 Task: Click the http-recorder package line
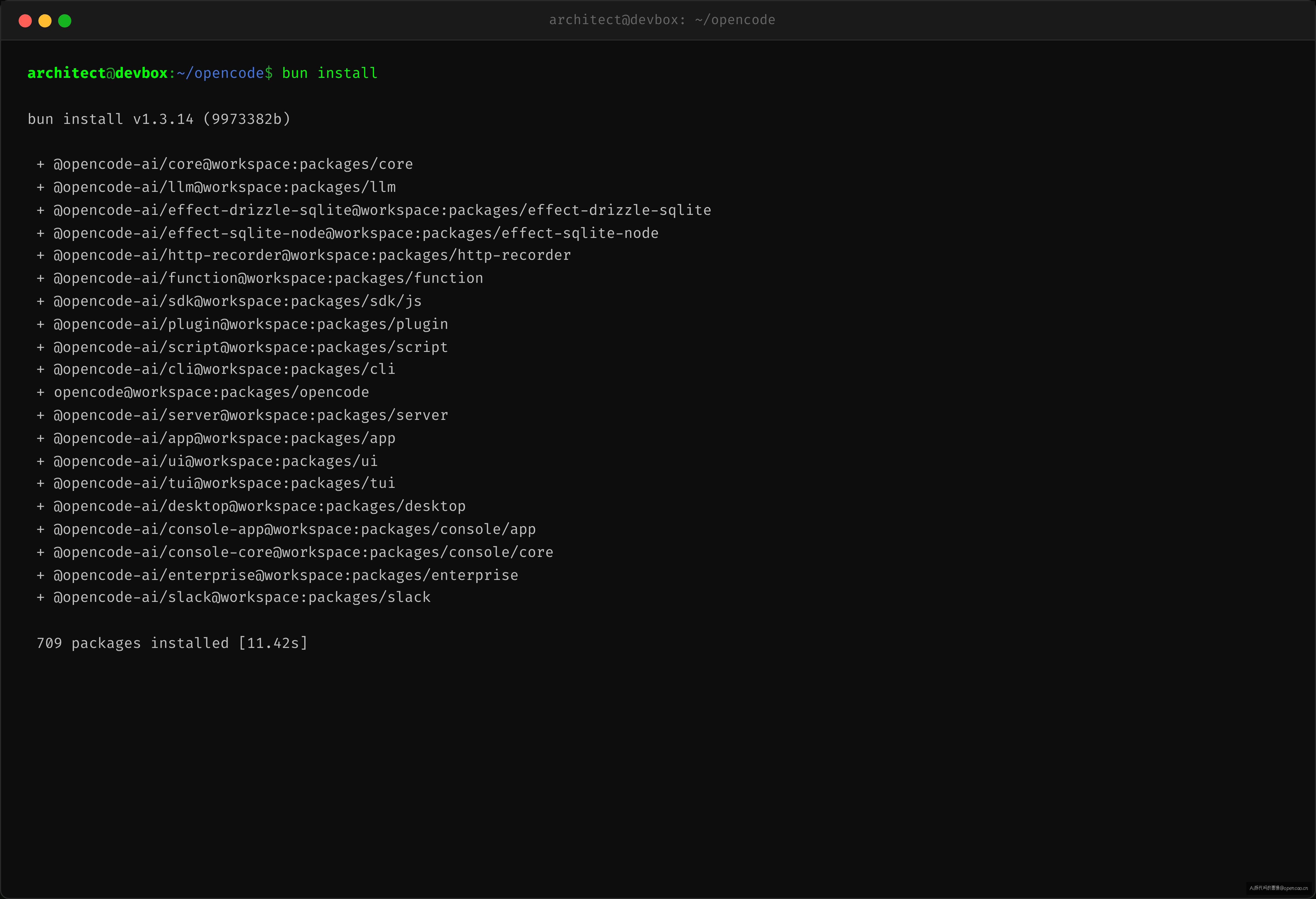click(x=304, y=255)
